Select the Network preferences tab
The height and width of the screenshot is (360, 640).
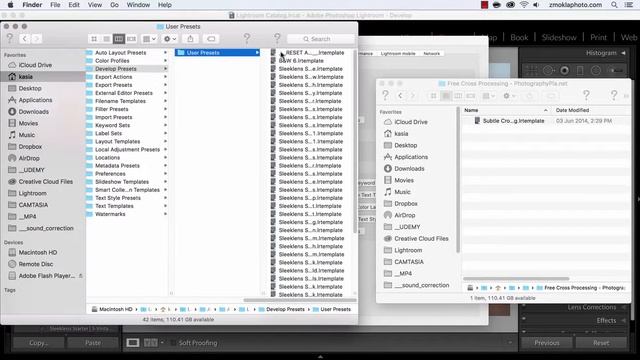pos(431,53)
